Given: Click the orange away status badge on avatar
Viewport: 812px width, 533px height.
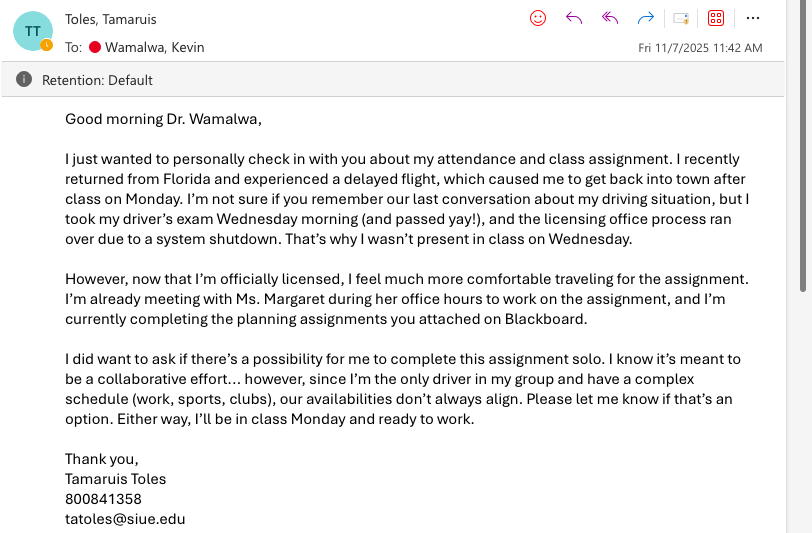Looking at the screenshot, I should [x=46, y=45].
